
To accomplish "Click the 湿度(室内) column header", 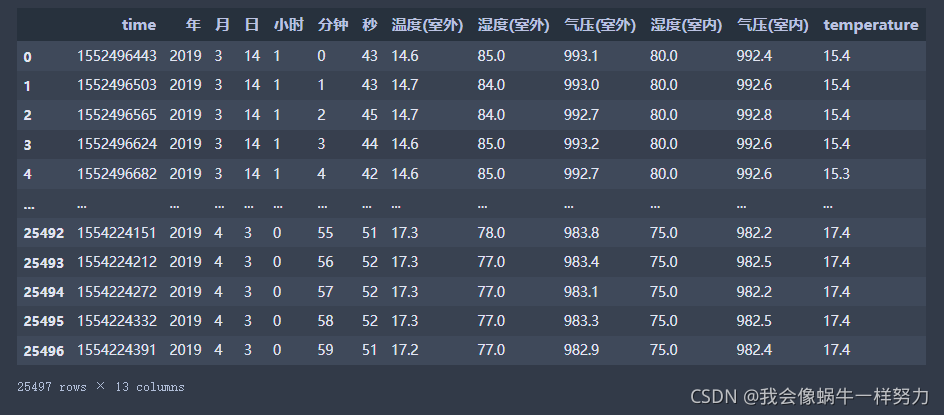I will (686, 25).
